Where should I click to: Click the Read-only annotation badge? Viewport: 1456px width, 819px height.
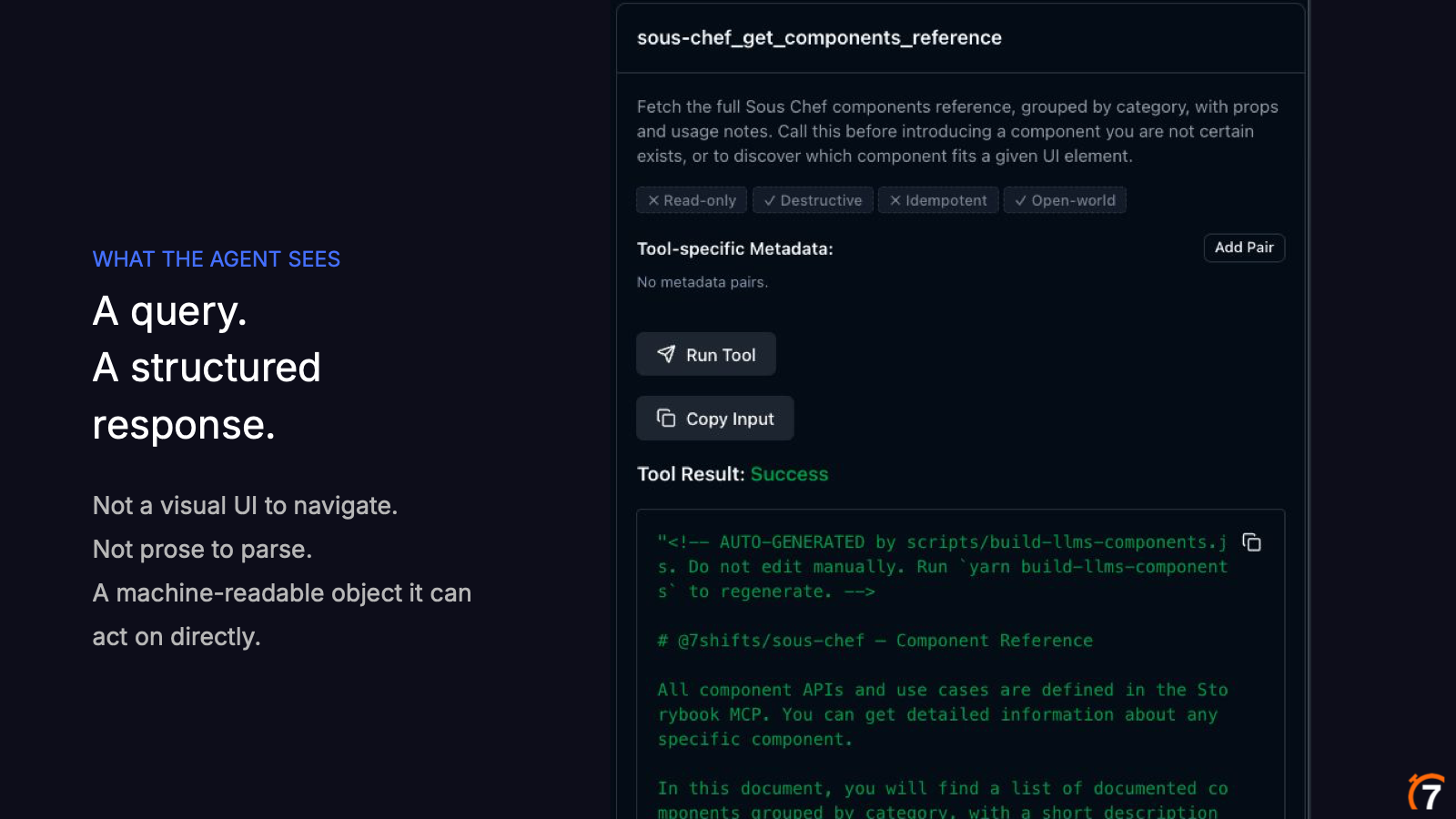point(692,200)
